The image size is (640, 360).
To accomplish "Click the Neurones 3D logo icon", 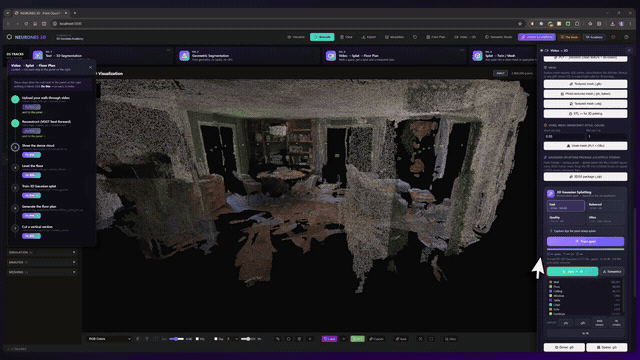I will tap(9, 37).
